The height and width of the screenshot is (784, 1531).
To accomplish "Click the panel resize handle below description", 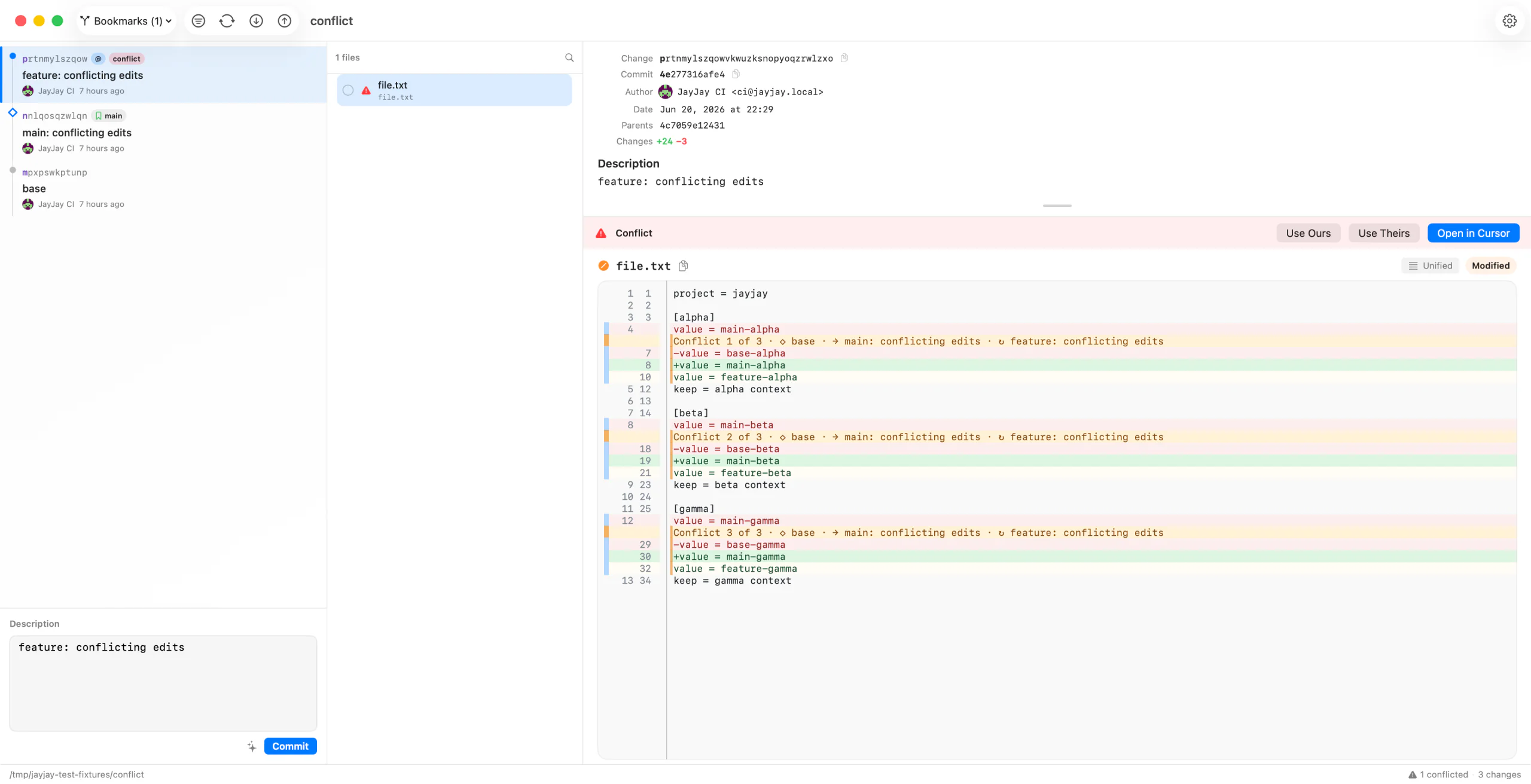I will [1057, 206].
